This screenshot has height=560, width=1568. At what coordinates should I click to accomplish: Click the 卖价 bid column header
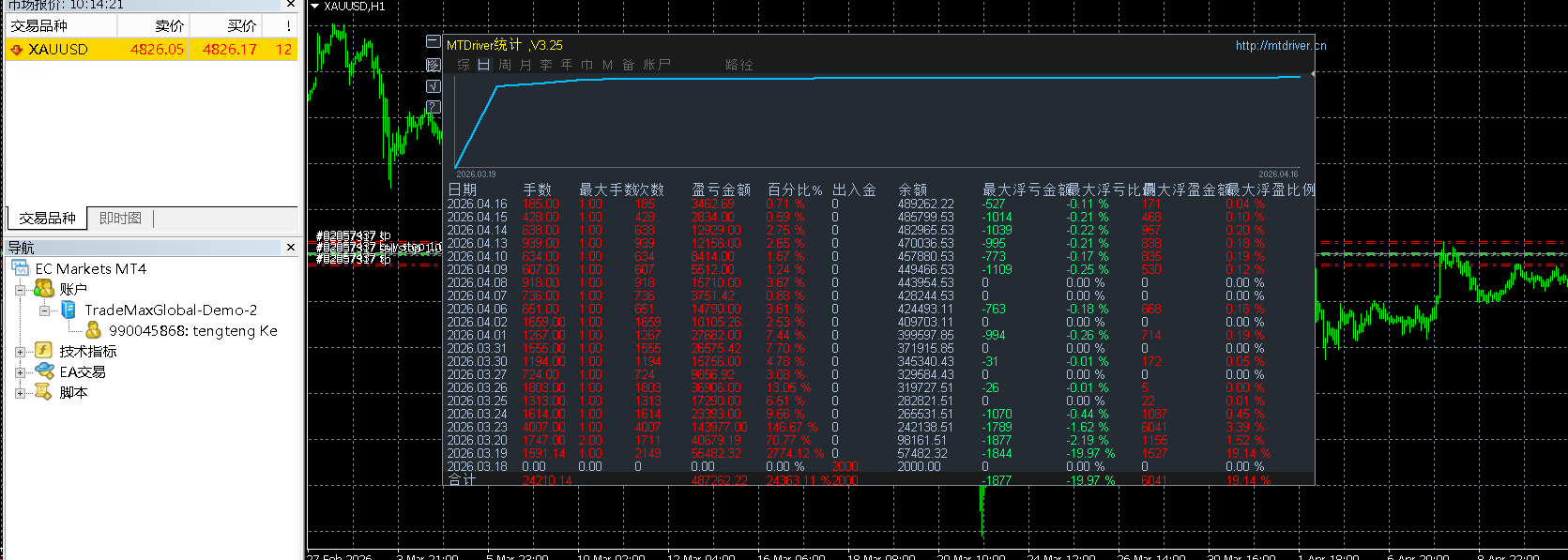tap(154, 26)
